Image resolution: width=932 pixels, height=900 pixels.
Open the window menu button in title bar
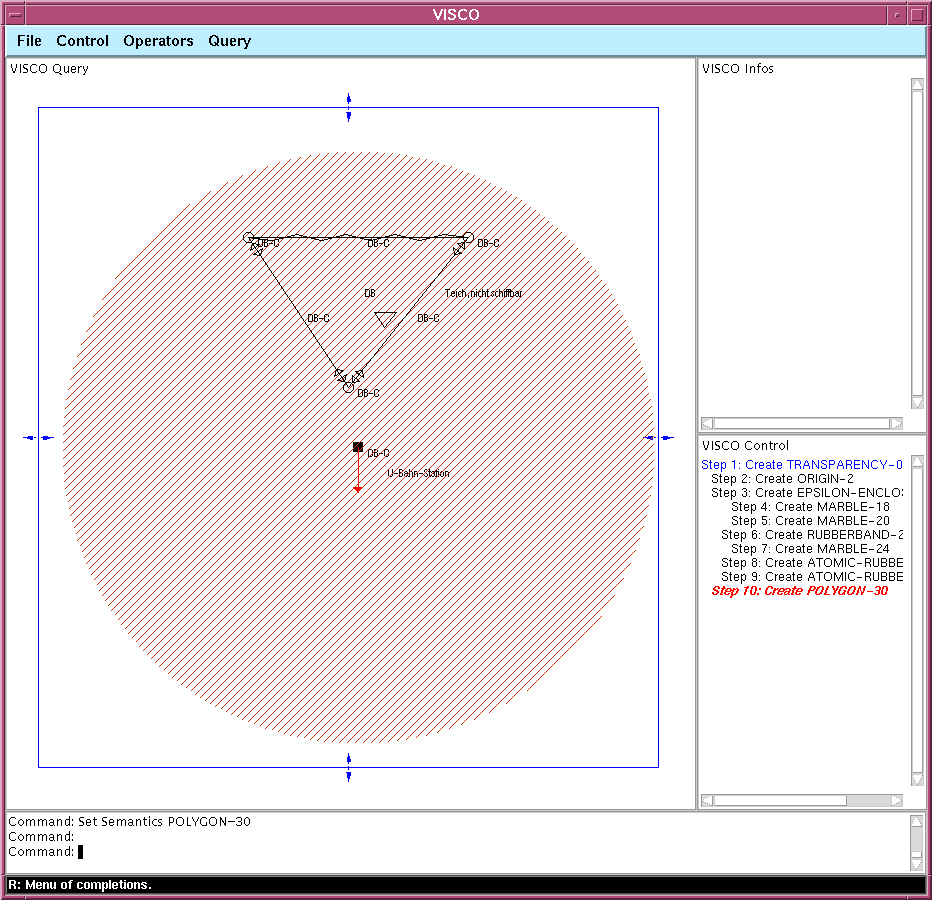pos(15,14)
